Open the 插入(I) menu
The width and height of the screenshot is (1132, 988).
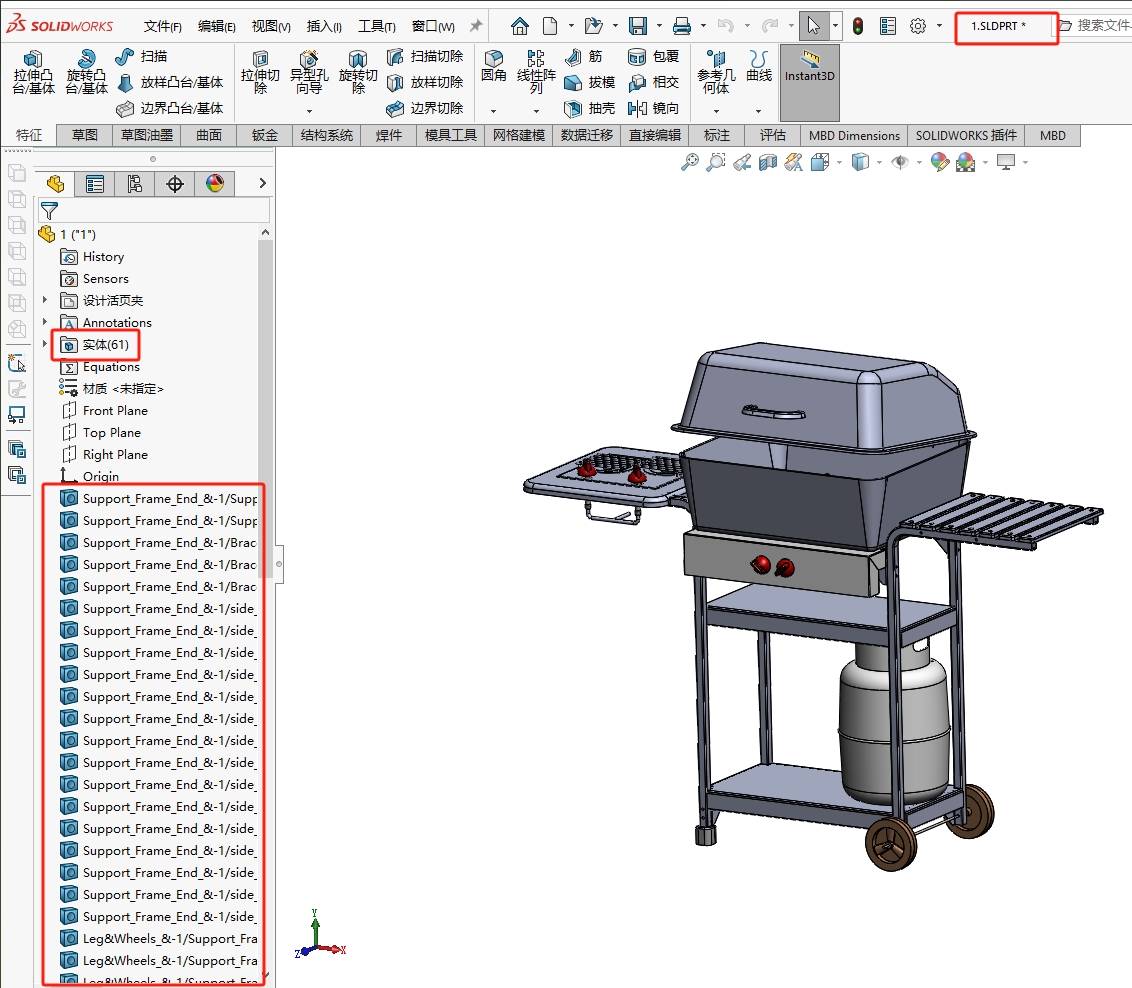322,26
